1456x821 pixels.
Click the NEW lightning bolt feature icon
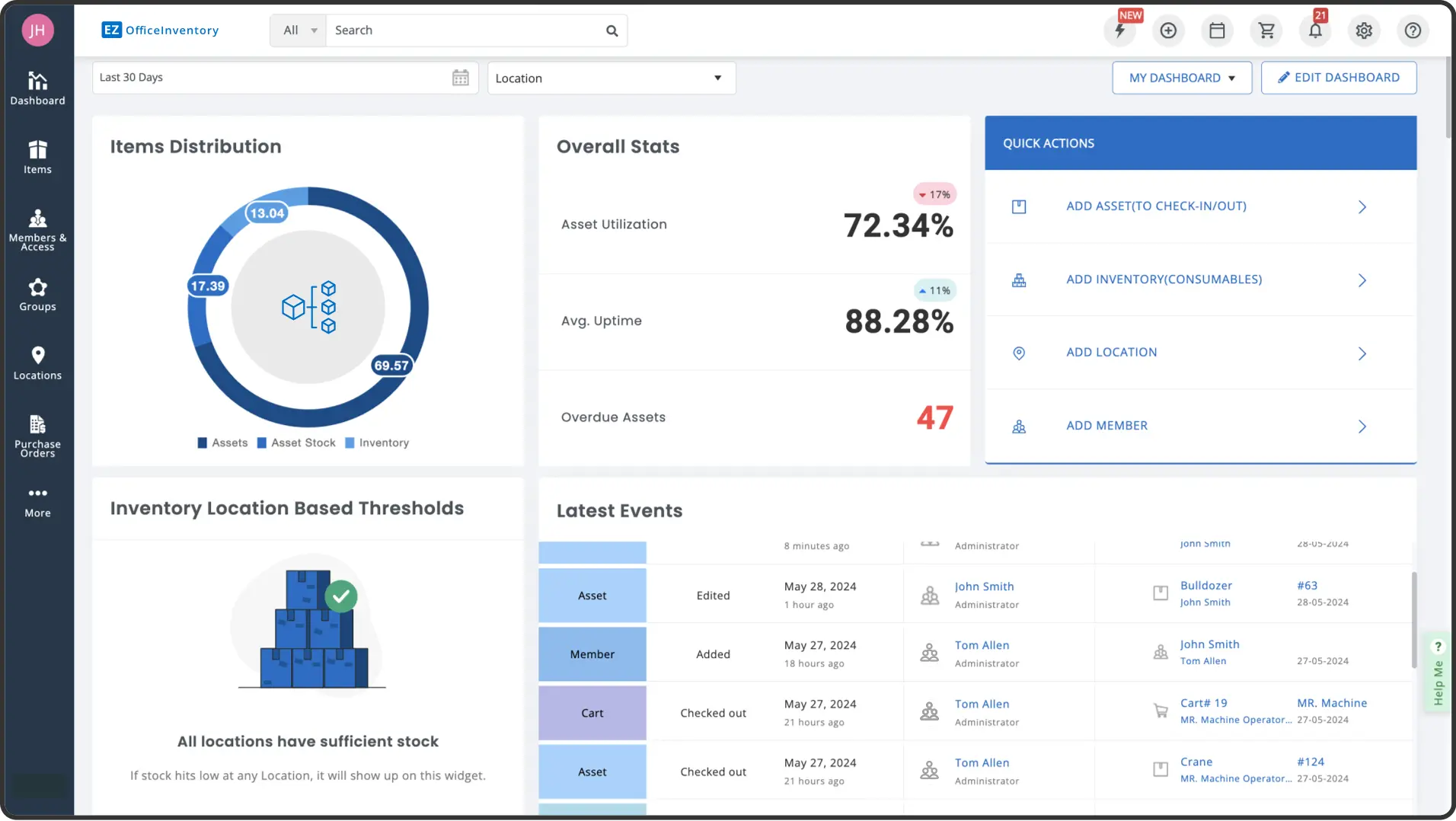point(1120,30)
